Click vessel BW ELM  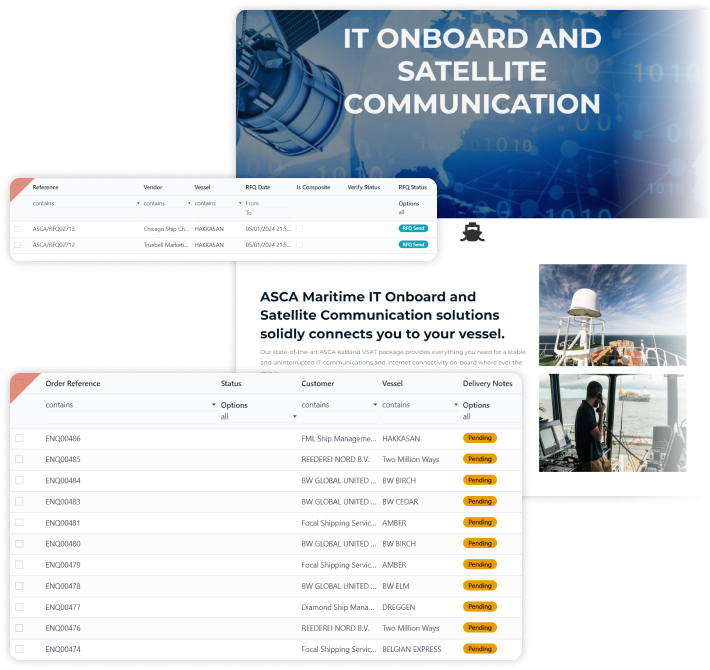(396, 586)
